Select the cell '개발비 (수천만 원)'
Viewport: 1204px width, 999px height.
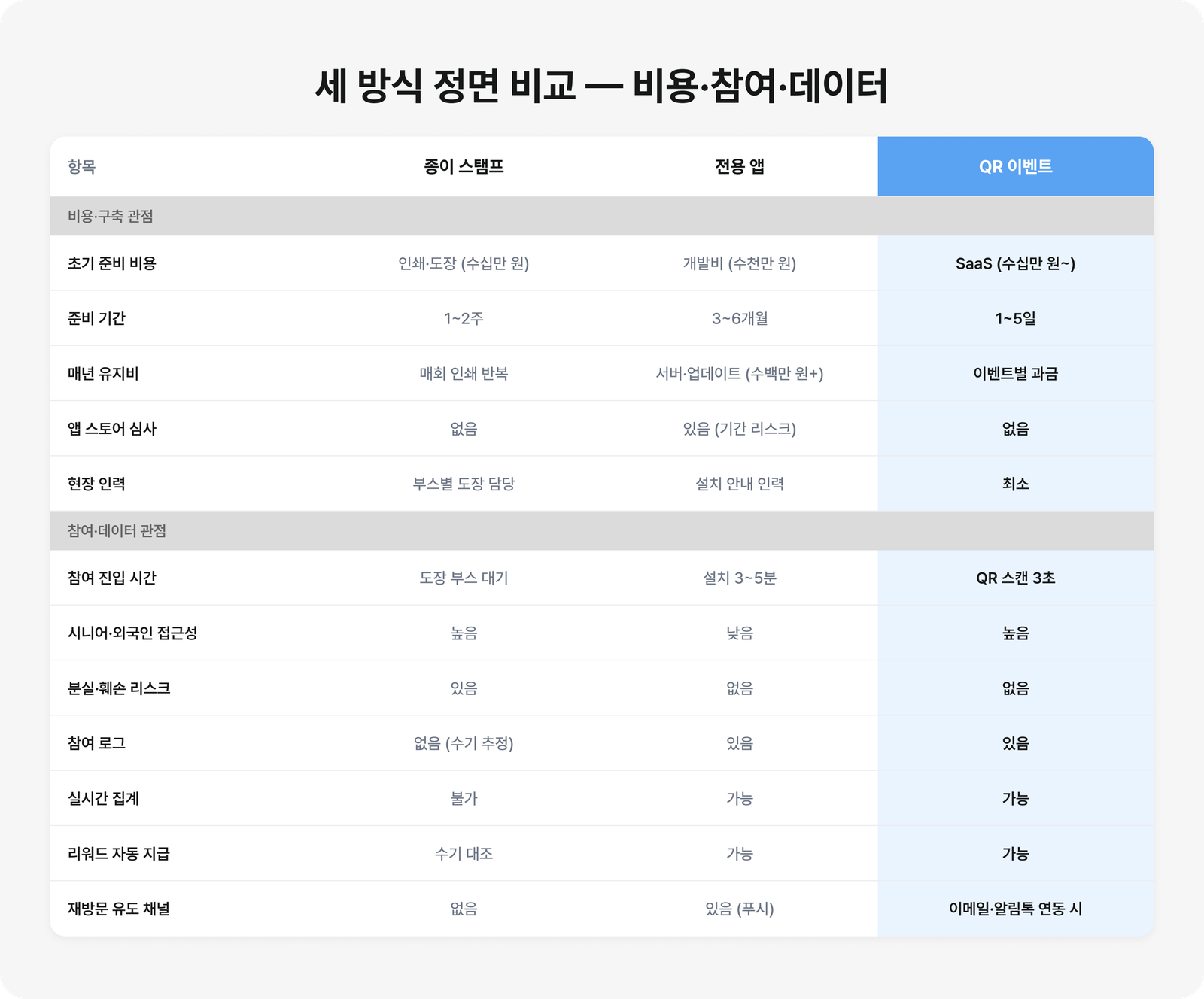pyautogui.click(x=740, y=263)
